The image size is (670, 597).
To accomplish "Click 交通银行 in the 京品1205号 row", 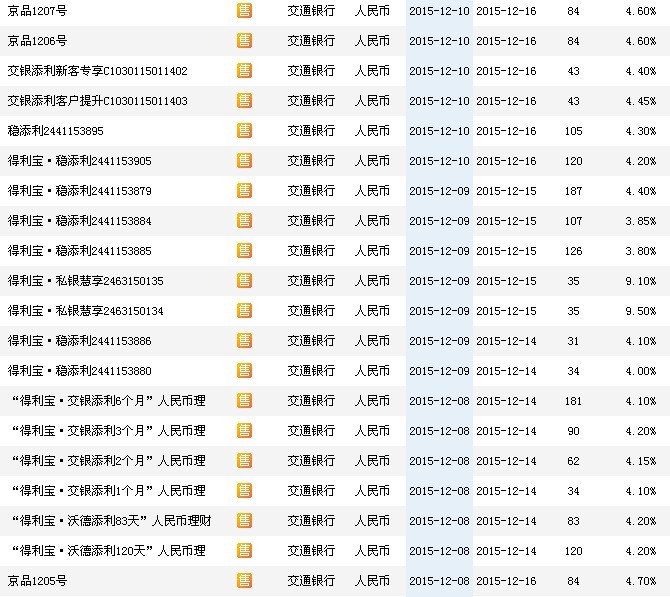I will click(311, 580).
